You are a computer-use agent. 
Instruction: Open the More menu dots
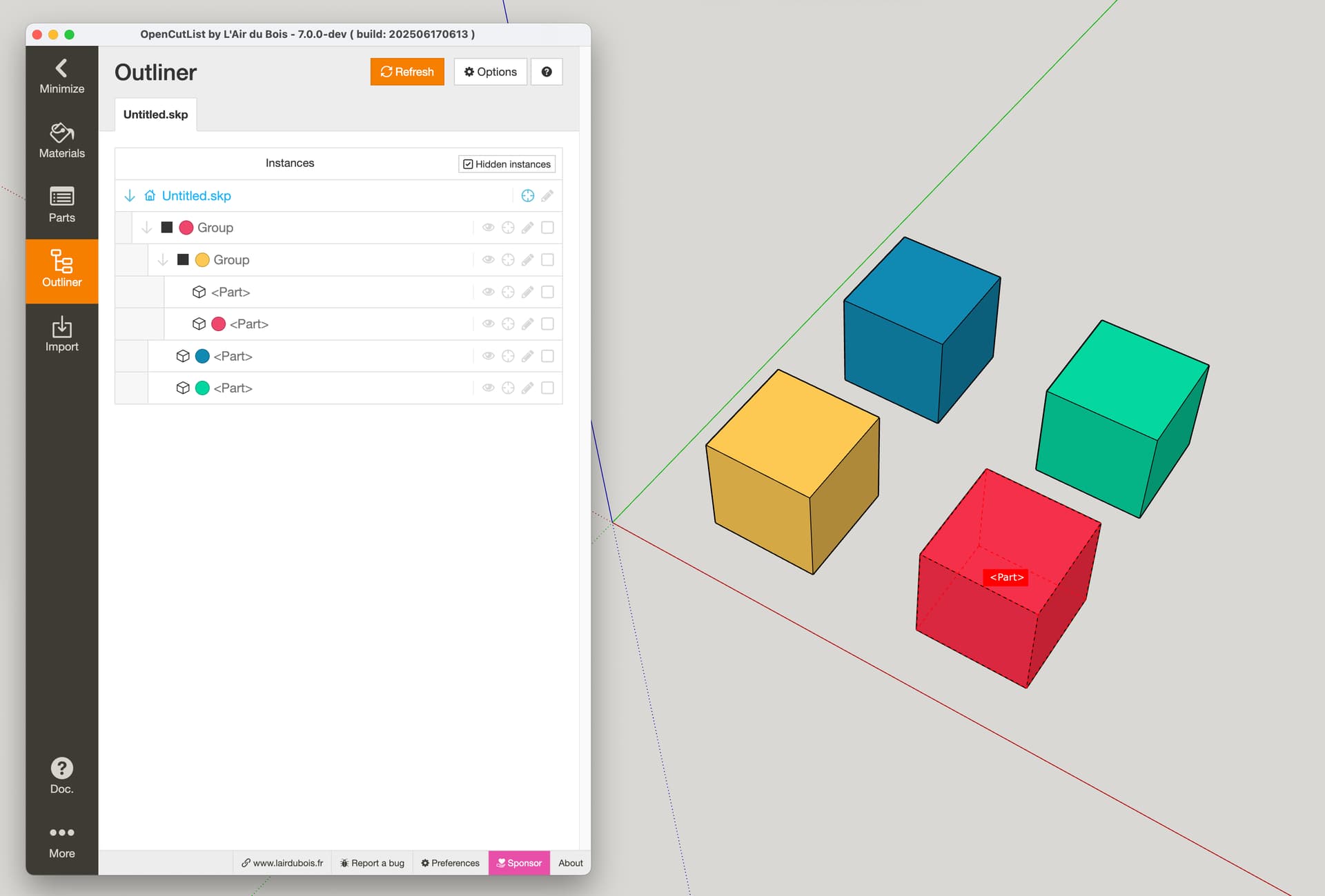[61, 833]
